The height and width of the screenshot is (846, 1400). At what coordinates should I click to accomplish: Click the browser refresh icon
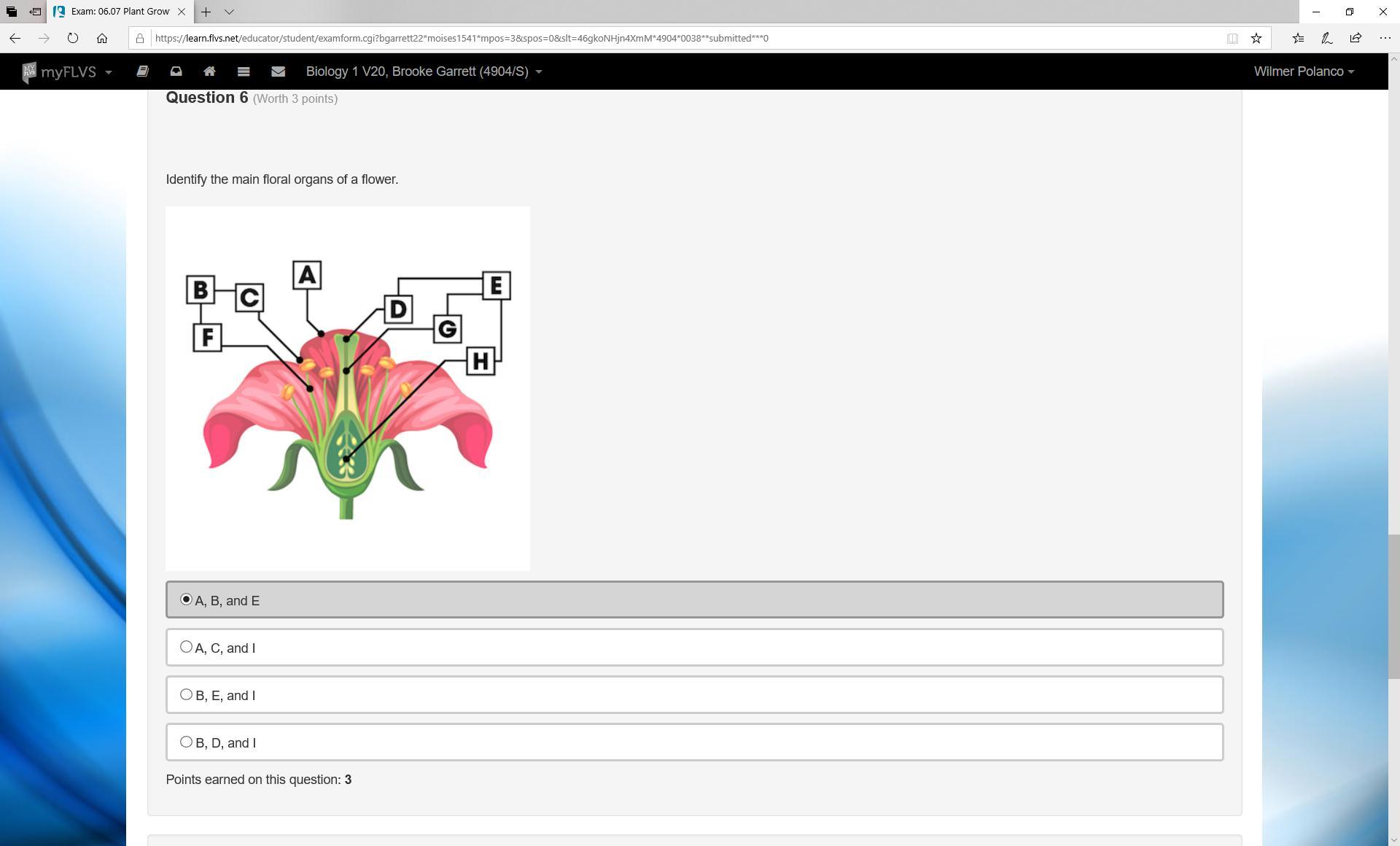73,38
